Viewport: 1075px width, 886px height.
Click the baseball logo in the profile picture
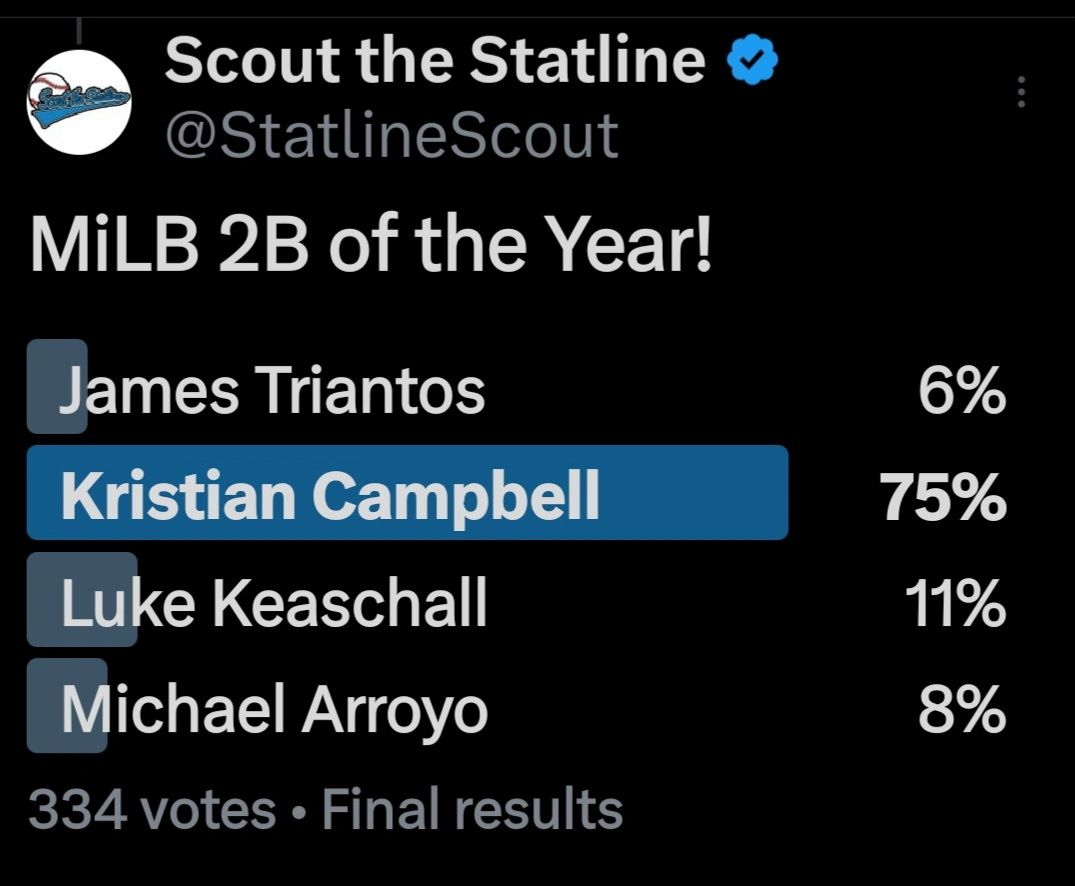(62, 95)
